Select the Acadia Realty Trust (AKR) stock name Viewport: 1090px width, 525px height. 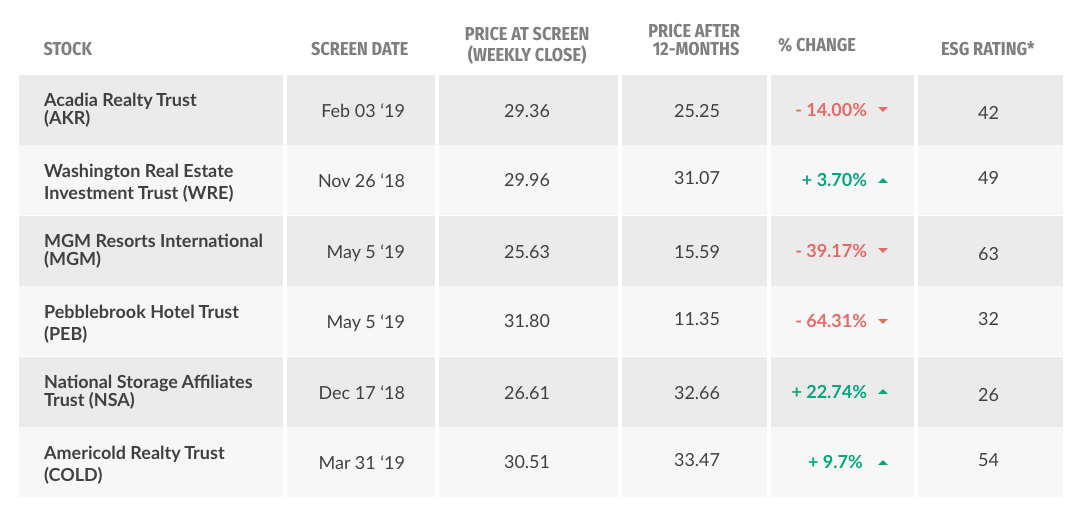pyautogui.click(x=120, y=109)
